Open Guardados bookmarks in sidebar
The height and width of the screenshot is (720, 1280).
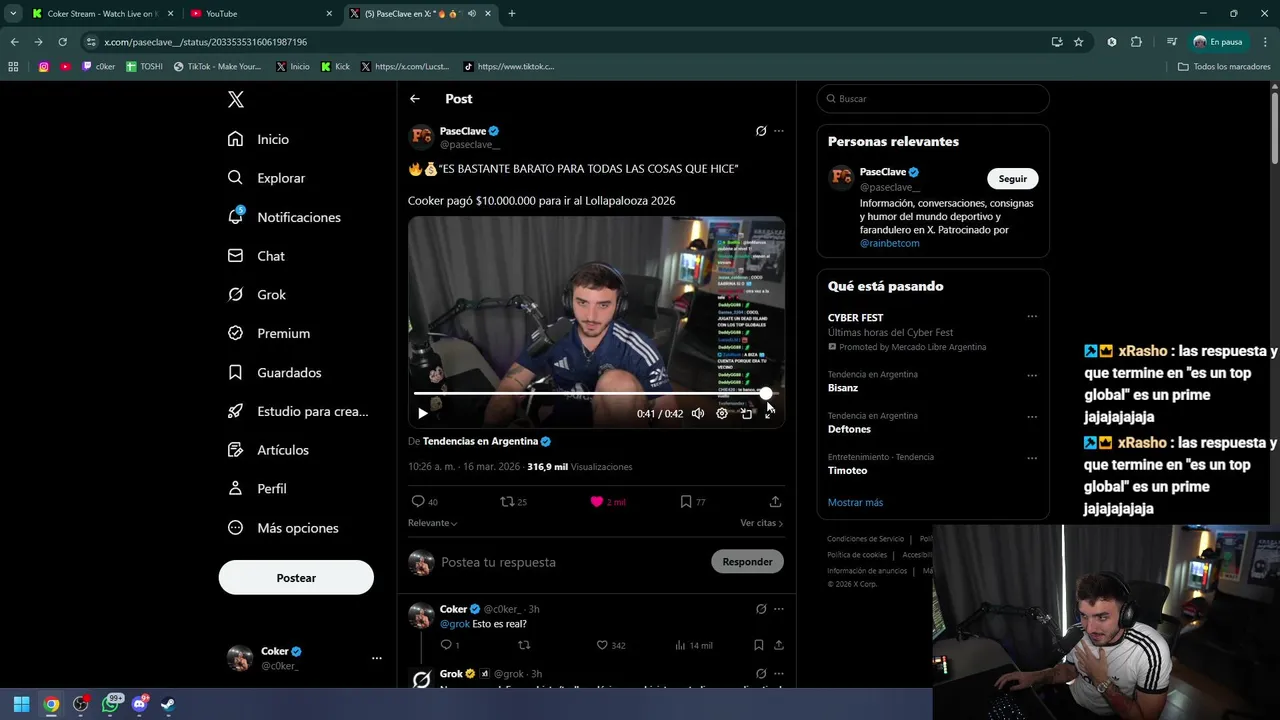coord(274,372)
